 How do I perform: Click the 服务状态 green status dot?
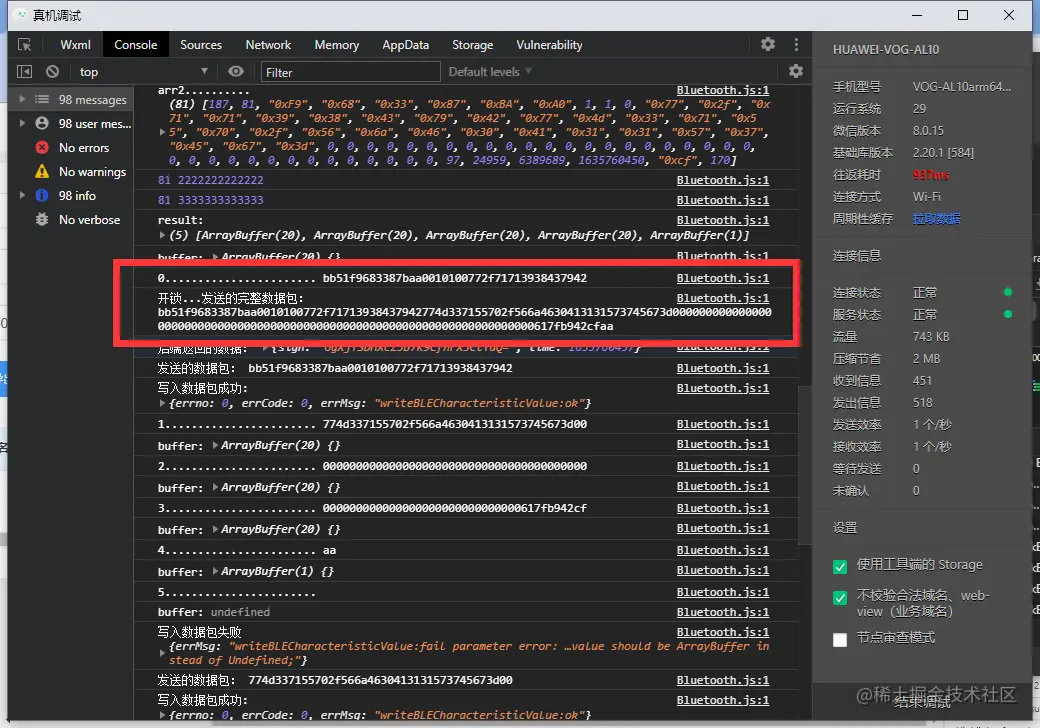(x=1008, y=314)
